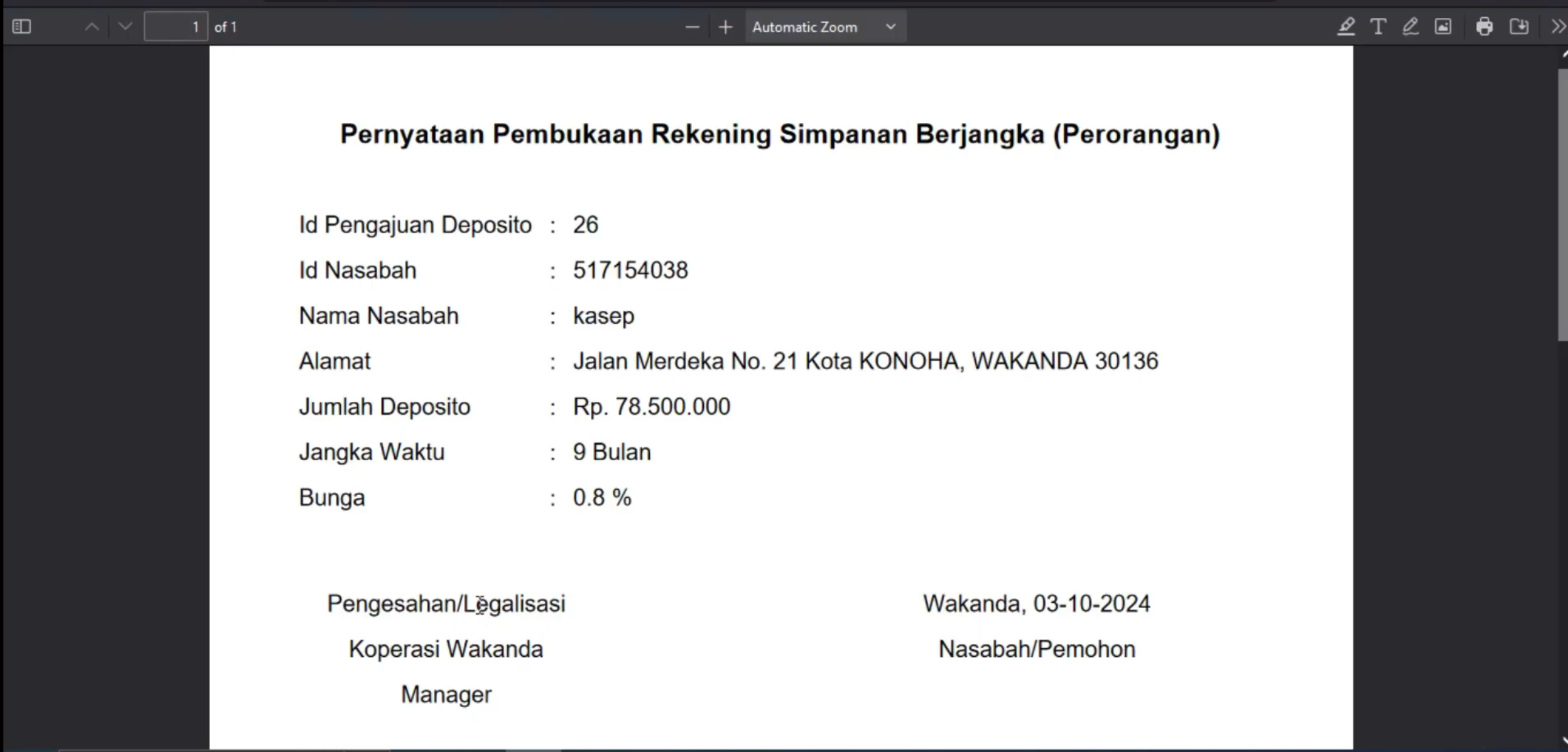This screenshot has width=1568, height=752.
Task: Toggle the sidebar panel
Action: (x=21, y=26)
